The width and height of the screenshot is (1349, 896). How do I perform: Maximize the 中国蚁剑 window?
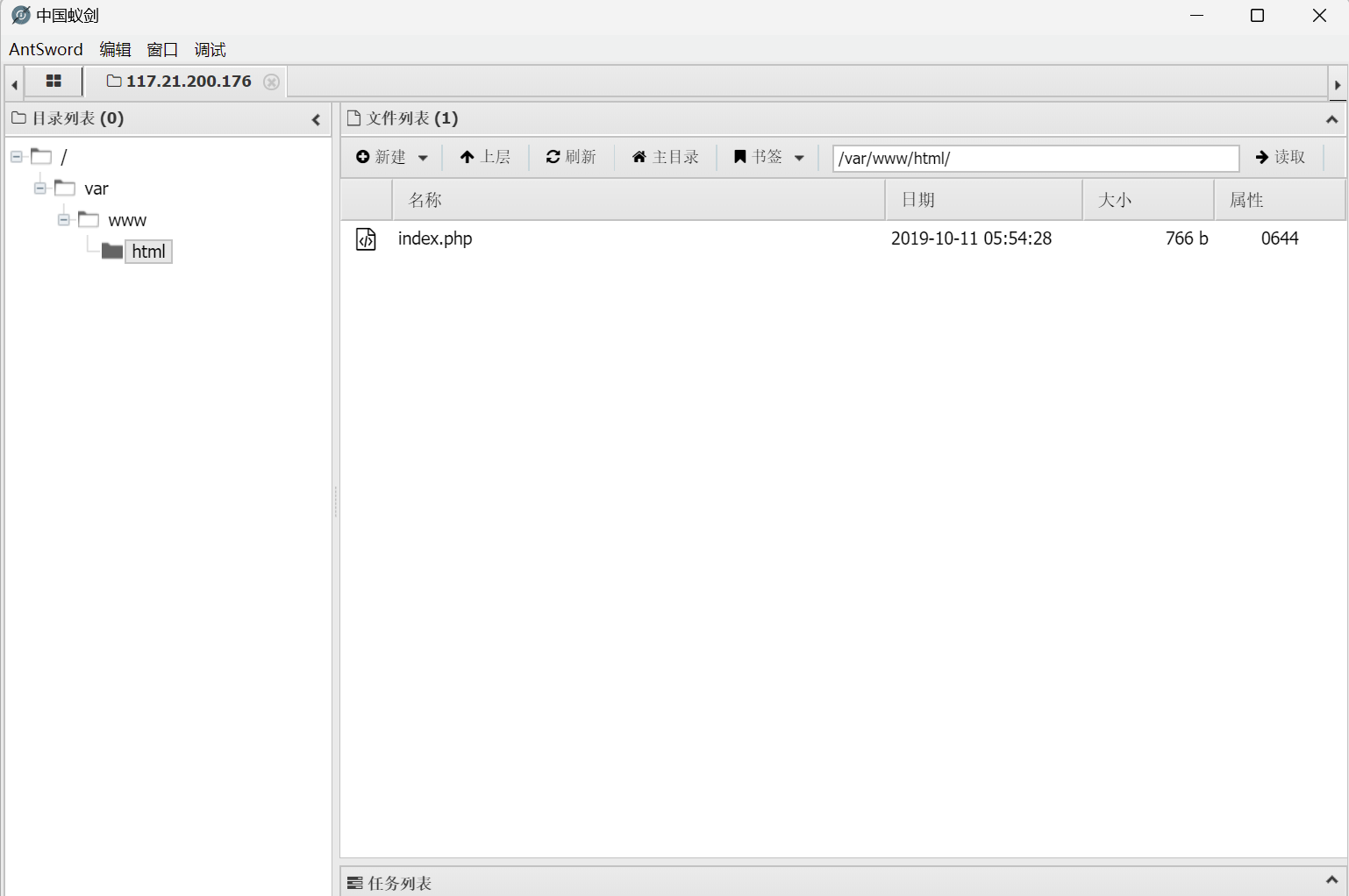pyautogui.click(x=1257, y=16)
